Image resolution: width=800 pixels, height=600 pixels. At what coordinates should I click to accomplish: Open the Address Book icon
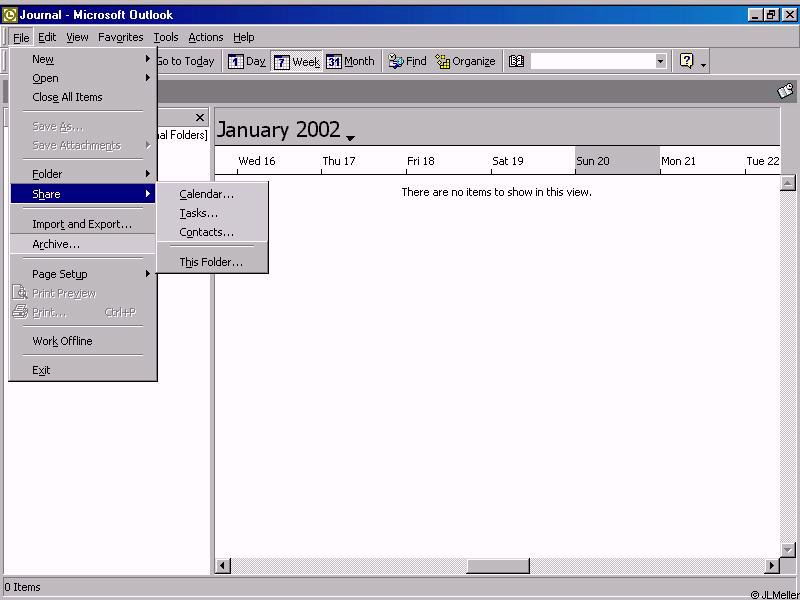[x=516, y=62]
